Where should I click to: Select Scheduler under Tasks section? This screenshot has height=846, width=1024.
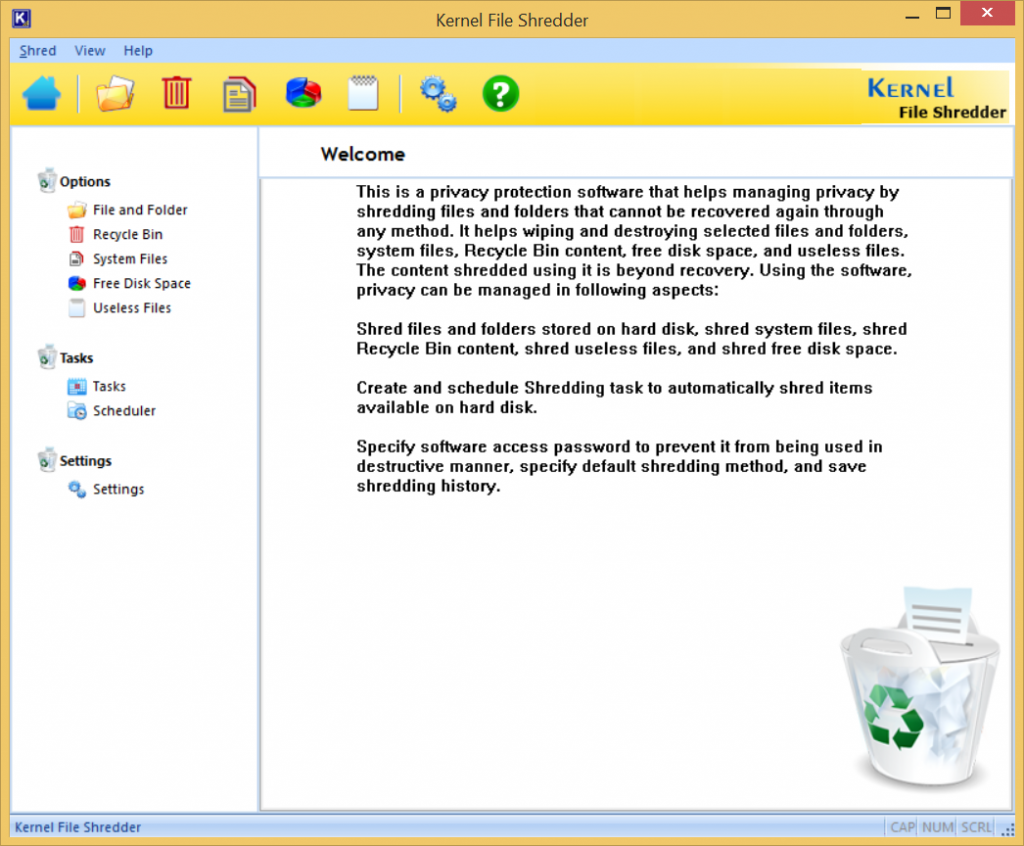(x=123, y=410)
